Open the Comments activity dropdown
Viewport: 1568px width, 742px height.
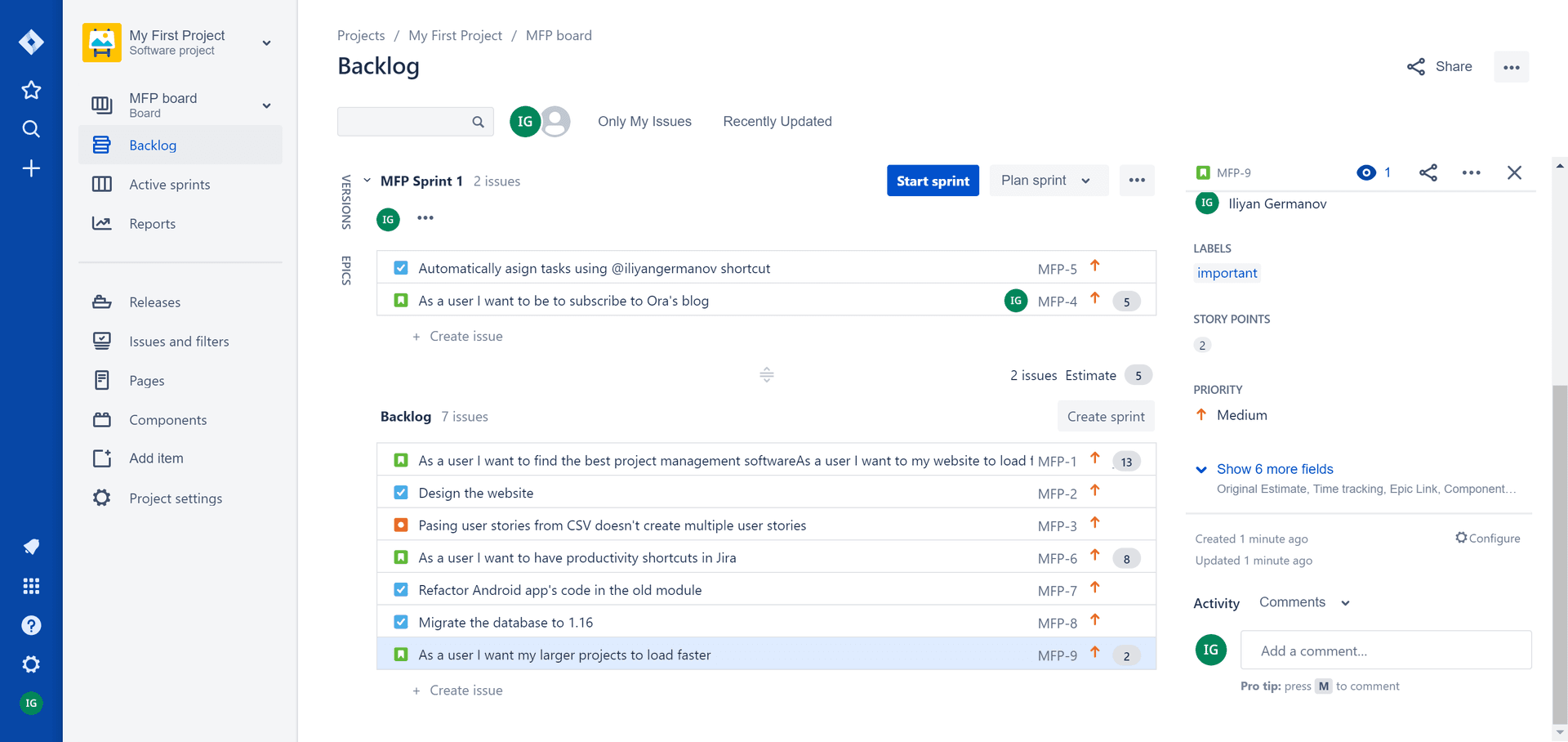point(1302,602)
